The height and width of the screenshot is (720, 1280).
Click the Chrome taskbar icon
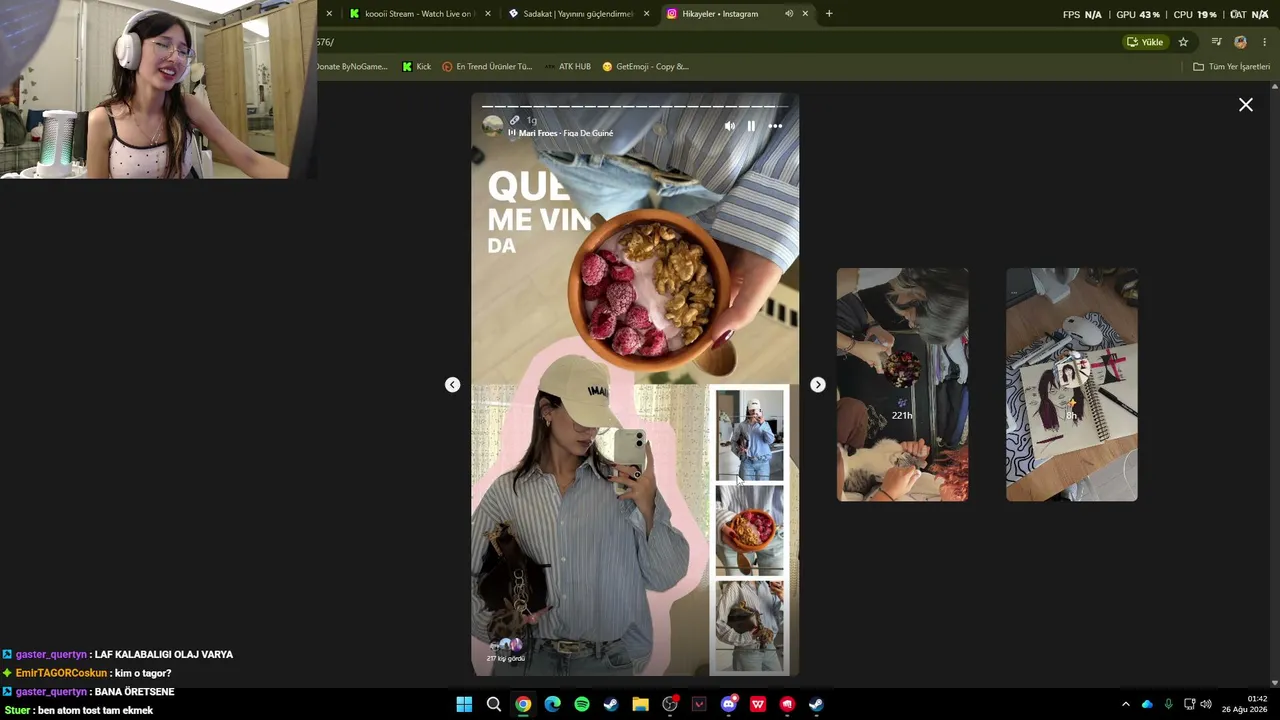(523, 704)
